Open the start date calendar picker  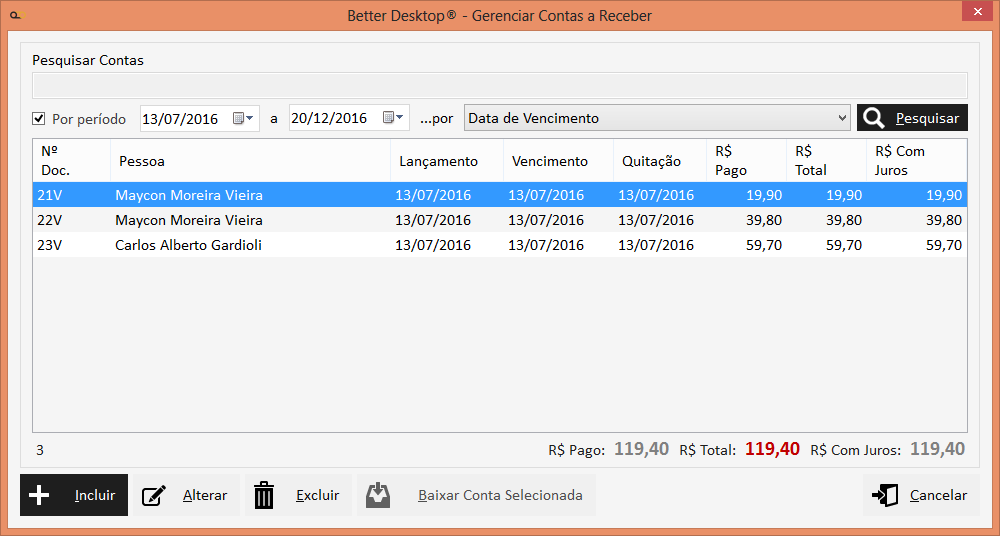coord(243,118)
